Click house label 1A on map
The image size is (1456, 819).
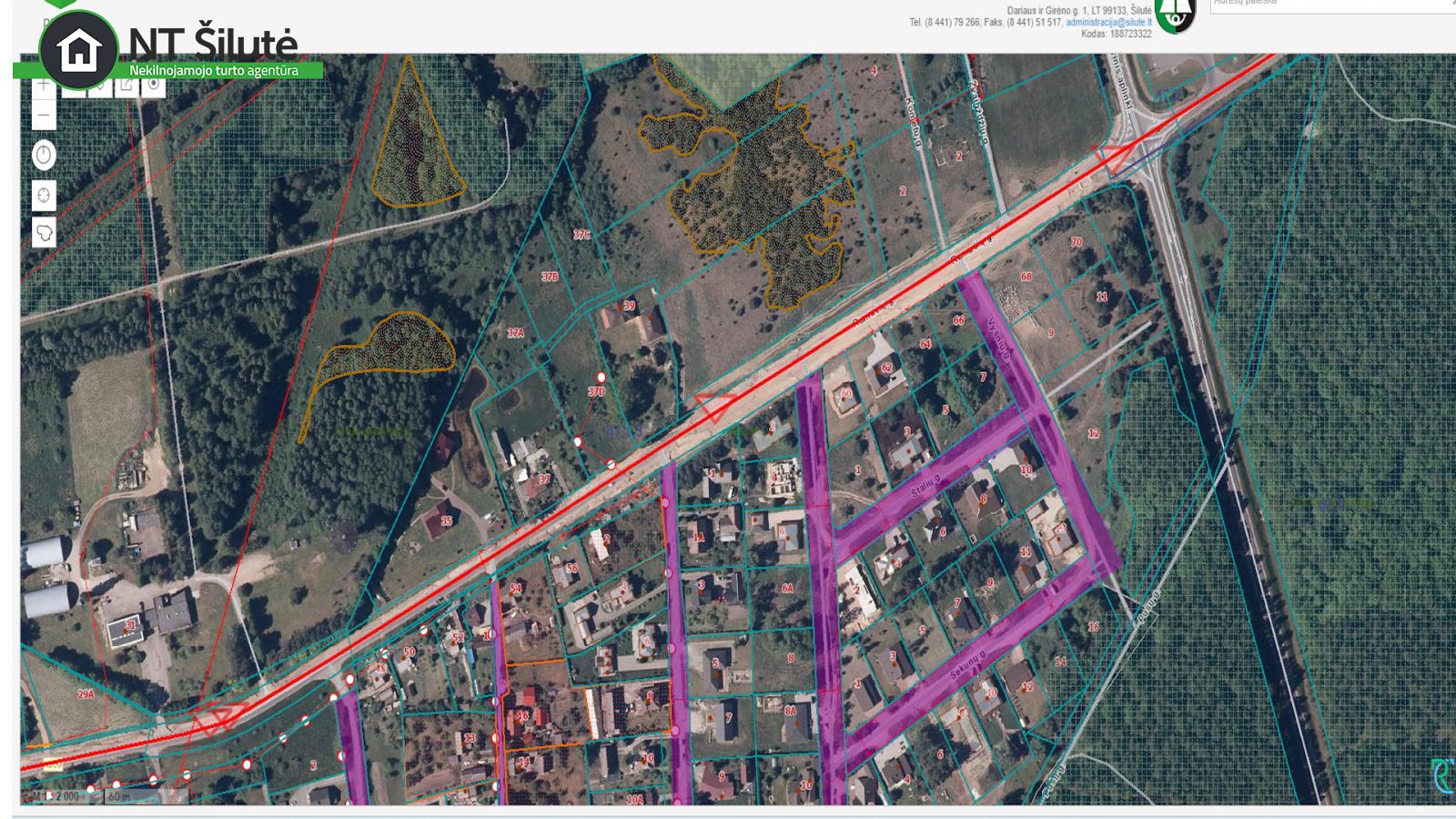(699, 538)
